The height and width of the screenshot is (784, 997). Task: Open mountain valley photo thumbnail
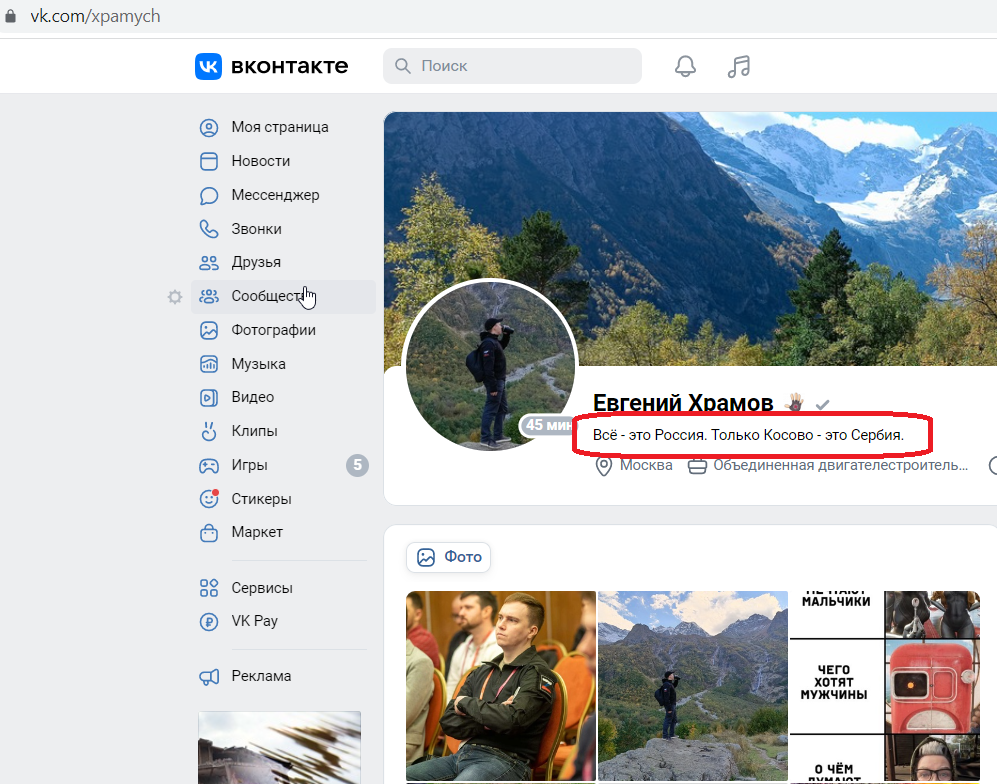[x=693, y=685]
